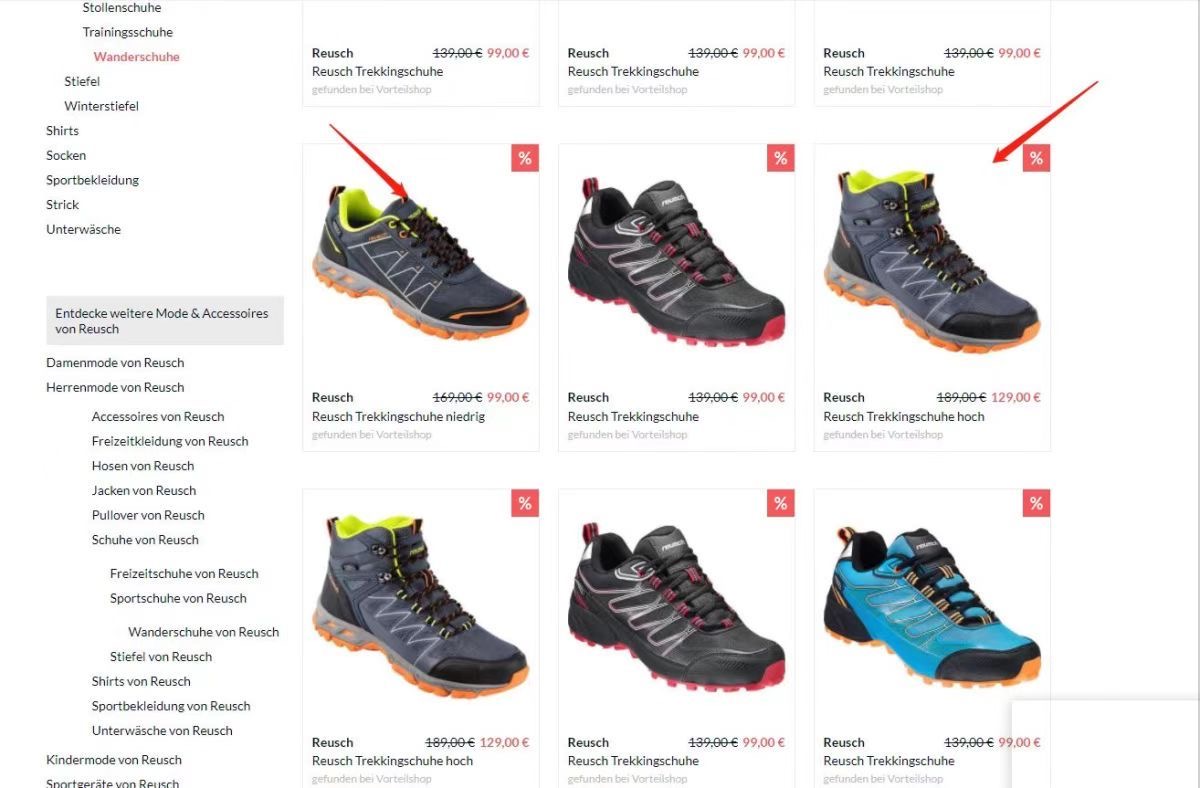Open Wanderschuhe von Reusch
Viewport: 1200px width, 788px height.
point(204,632)
